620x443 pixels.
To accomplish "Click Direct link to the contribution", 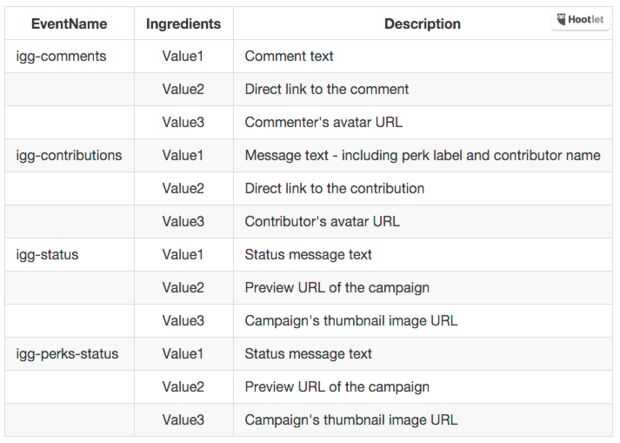I will [x=334, y=188].
